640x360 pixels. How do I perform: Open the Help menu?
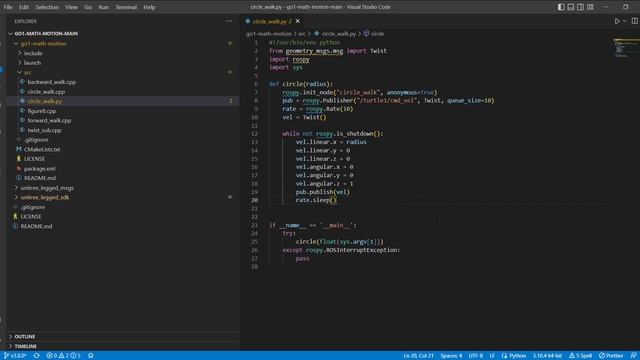(149, 7)
